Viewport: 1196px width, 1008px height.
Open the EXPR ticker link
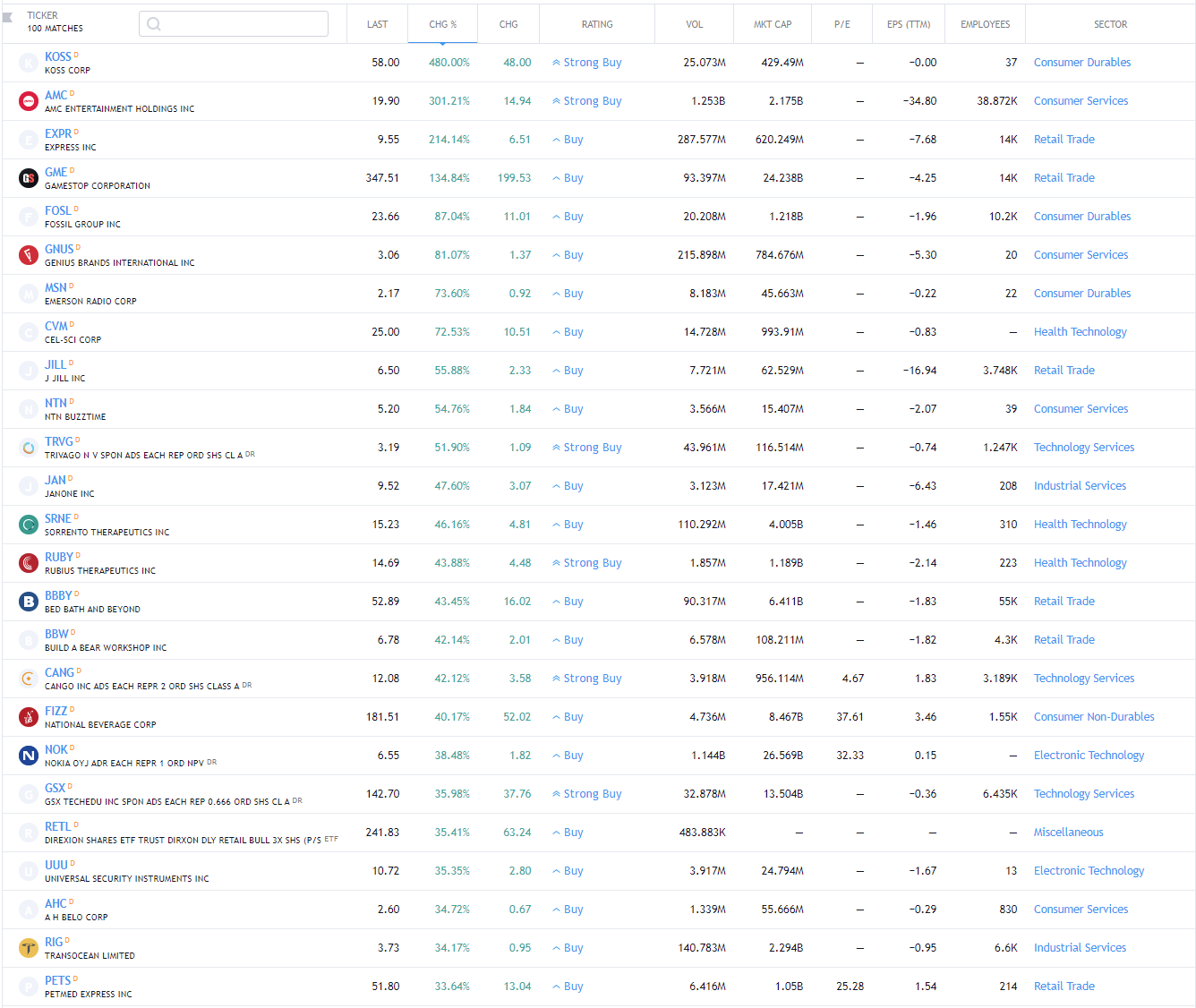58,133
